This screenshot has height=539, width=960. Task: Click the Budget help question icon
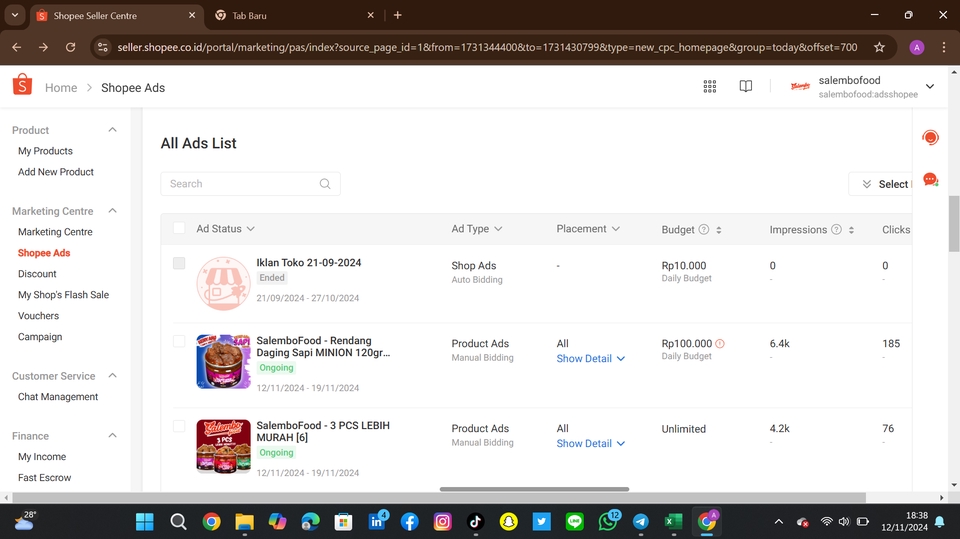click(704, 229)
